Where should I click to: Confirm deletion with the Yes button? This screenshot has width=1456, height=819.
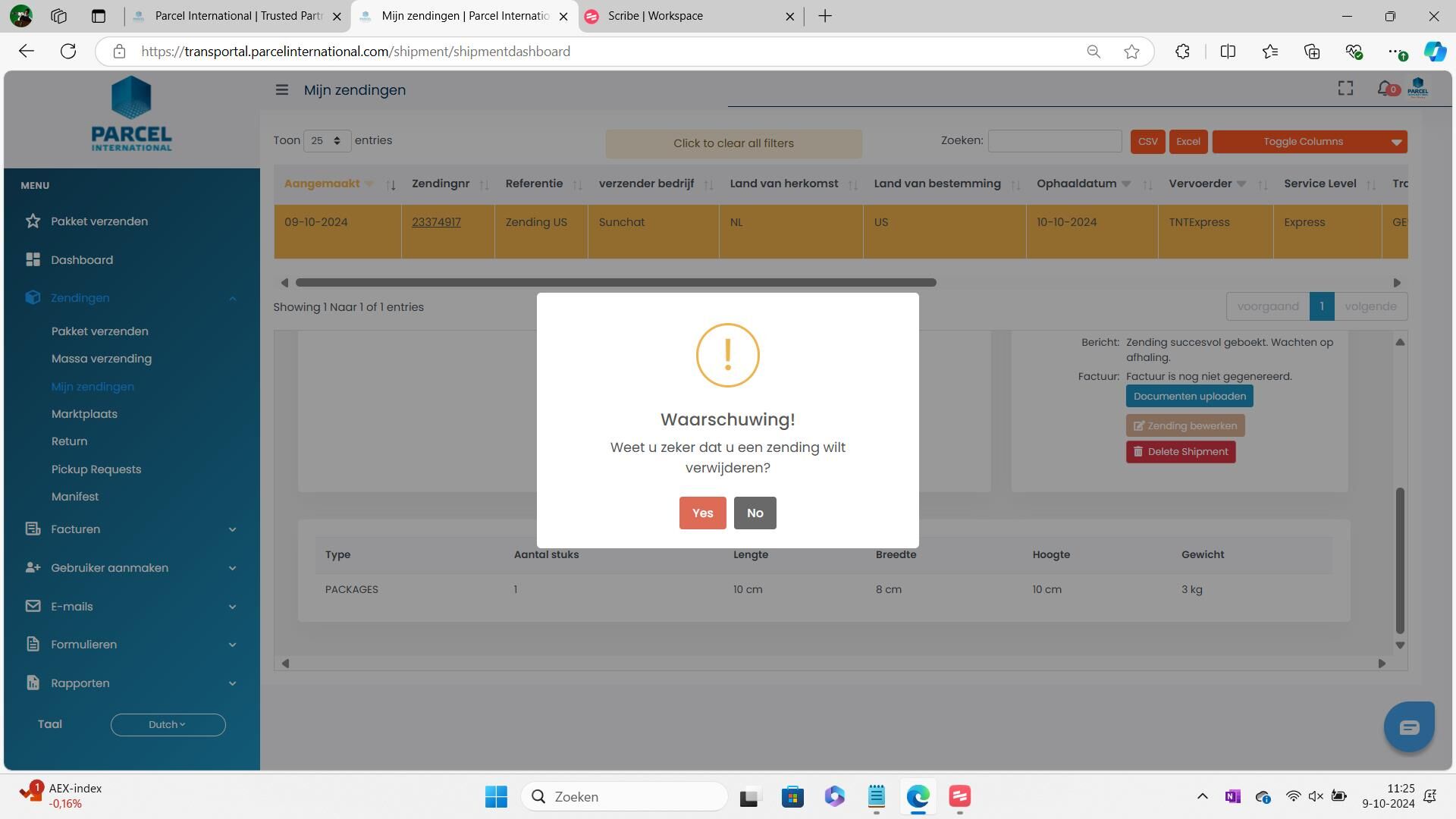(702, 513)
